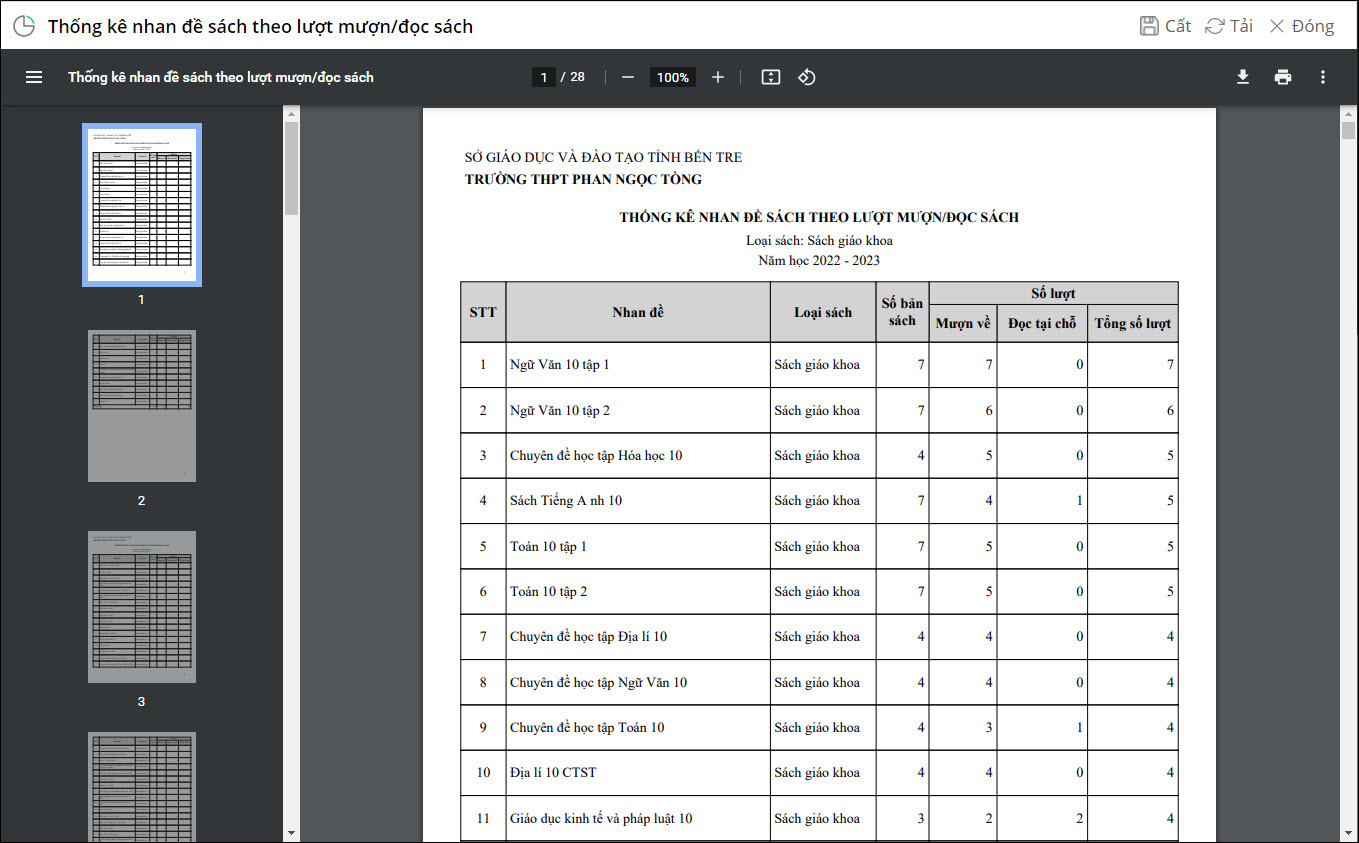
Task: Click the zoom out minus icon
Action: point(628,77)
